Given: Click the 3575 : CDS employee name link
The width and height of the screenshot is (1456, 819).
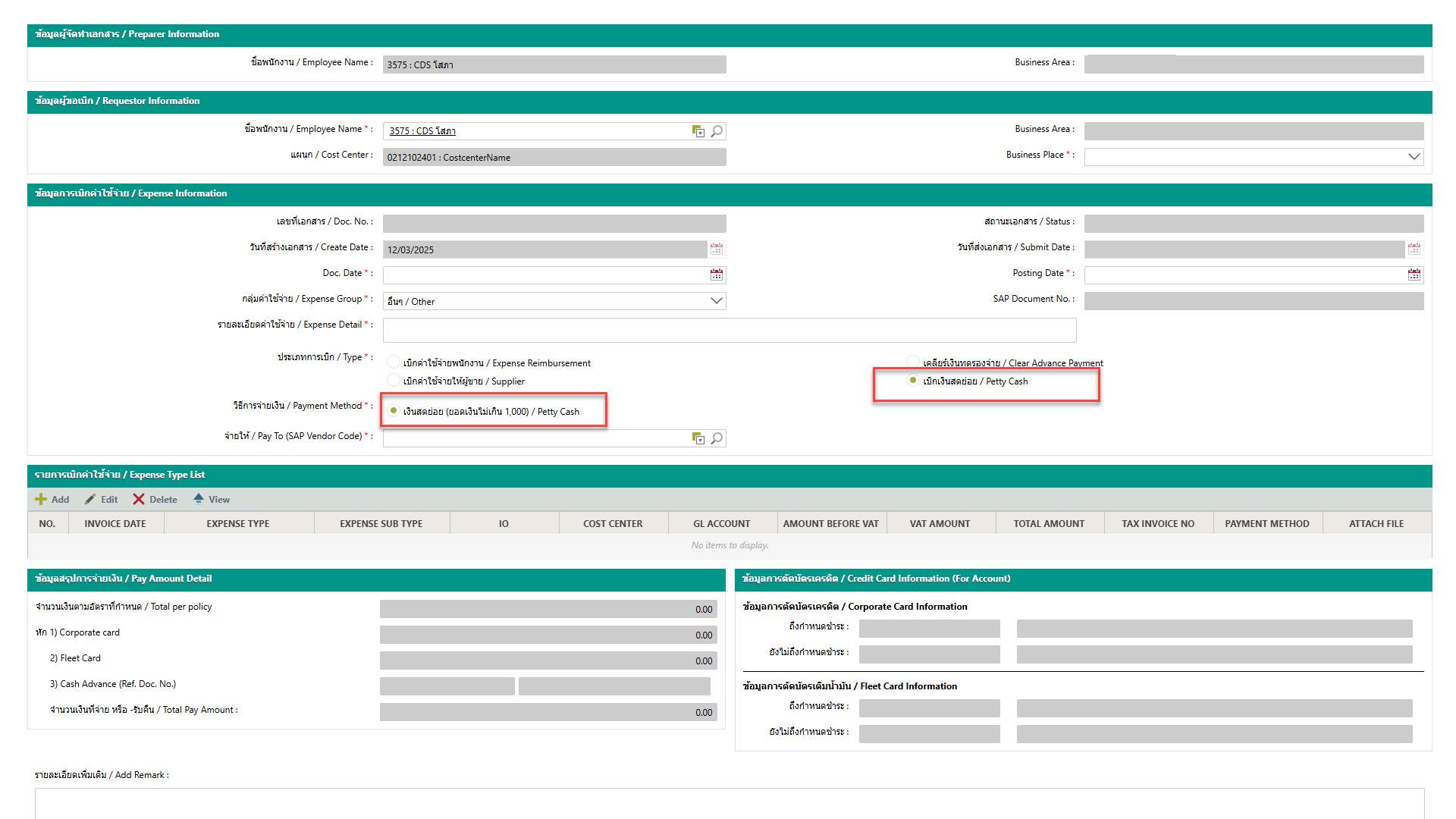Looking at the screenshot, I should (422, 131).
